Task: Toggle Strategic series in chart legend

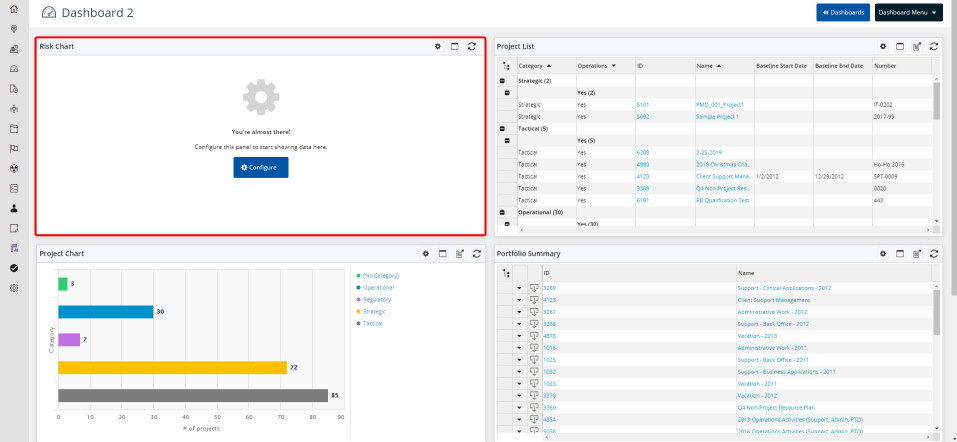Action: (376, 311)
